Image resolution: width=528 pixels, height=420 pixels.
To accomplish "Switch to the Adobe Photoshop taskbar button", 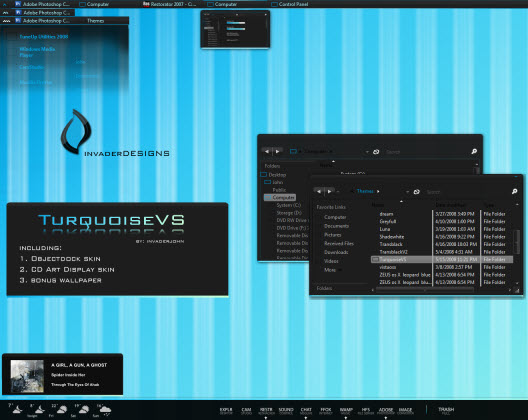I will tap(42, 4).
